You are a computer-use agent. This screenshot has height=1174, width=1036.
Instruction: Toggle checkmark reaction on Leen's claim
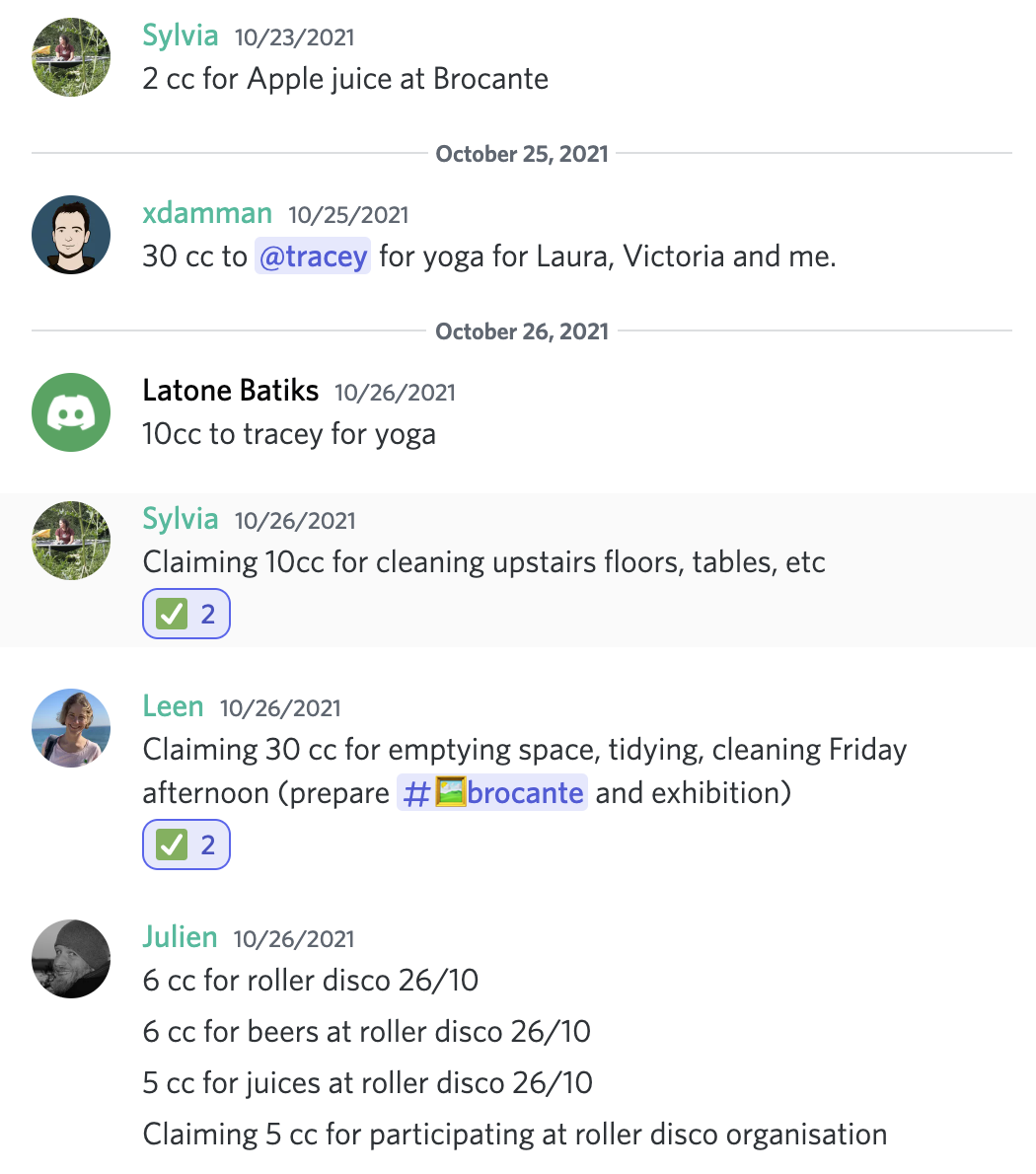coord(186,845)
